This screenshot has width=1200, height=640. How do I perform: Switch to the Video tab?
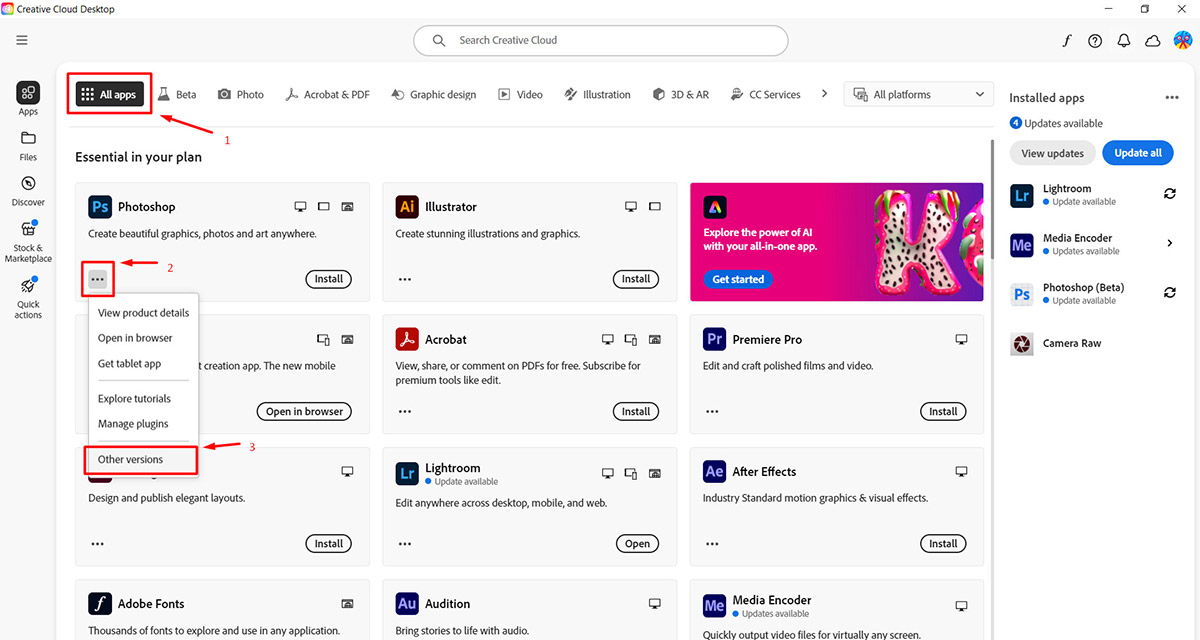520,95
